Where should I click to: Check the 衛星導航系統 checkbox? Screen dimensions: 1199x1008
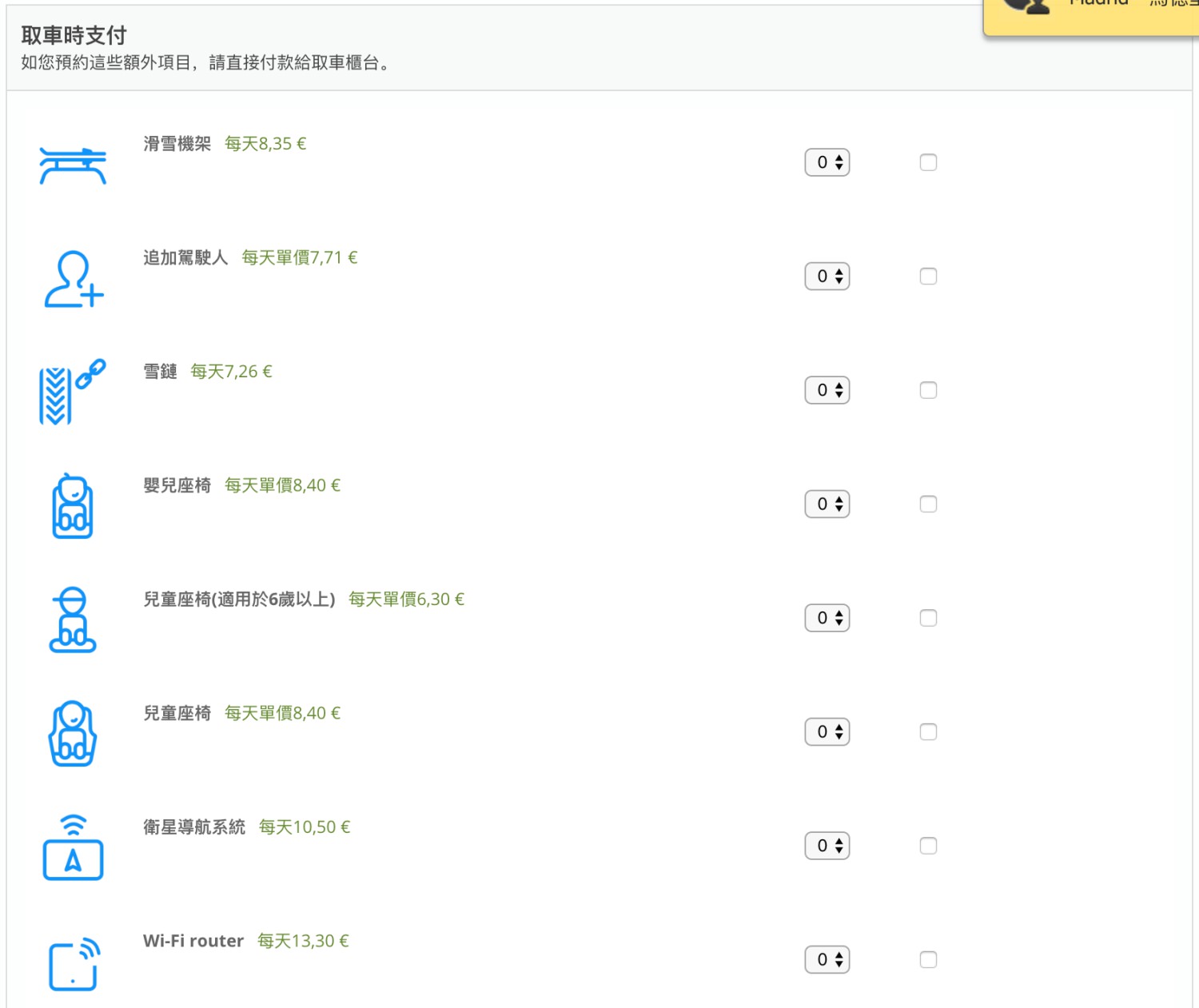[928, 846]
